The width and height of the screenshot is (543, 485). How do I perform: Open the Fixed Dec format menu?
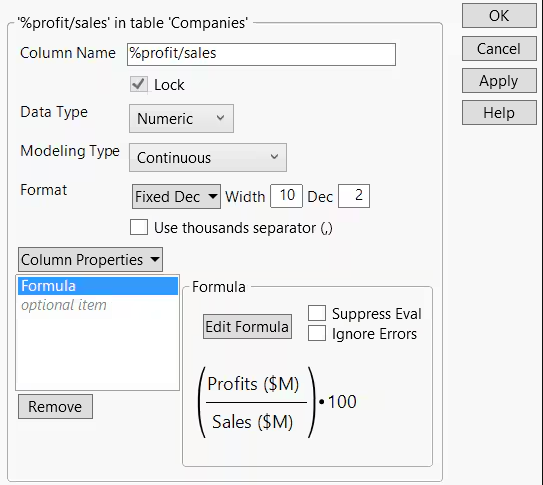tap(176, 196)
